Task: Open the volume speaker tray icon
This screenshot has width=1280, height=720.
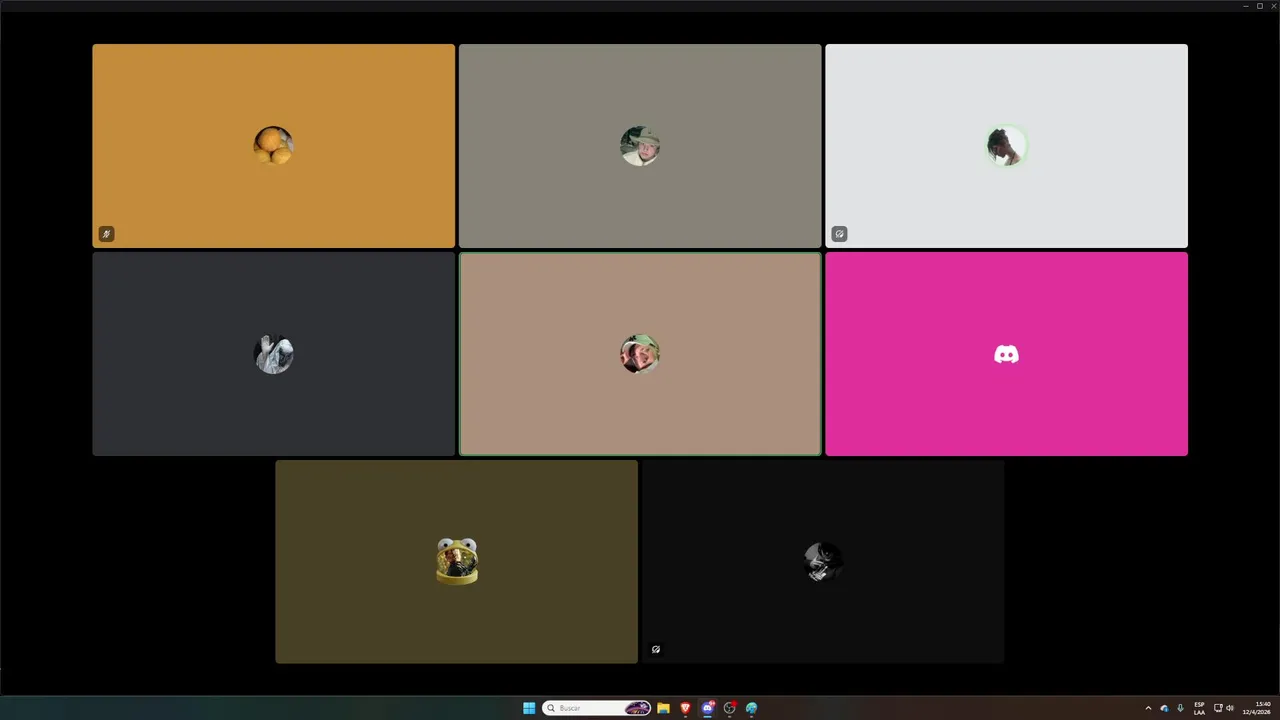Action: tap(1230, 708)
